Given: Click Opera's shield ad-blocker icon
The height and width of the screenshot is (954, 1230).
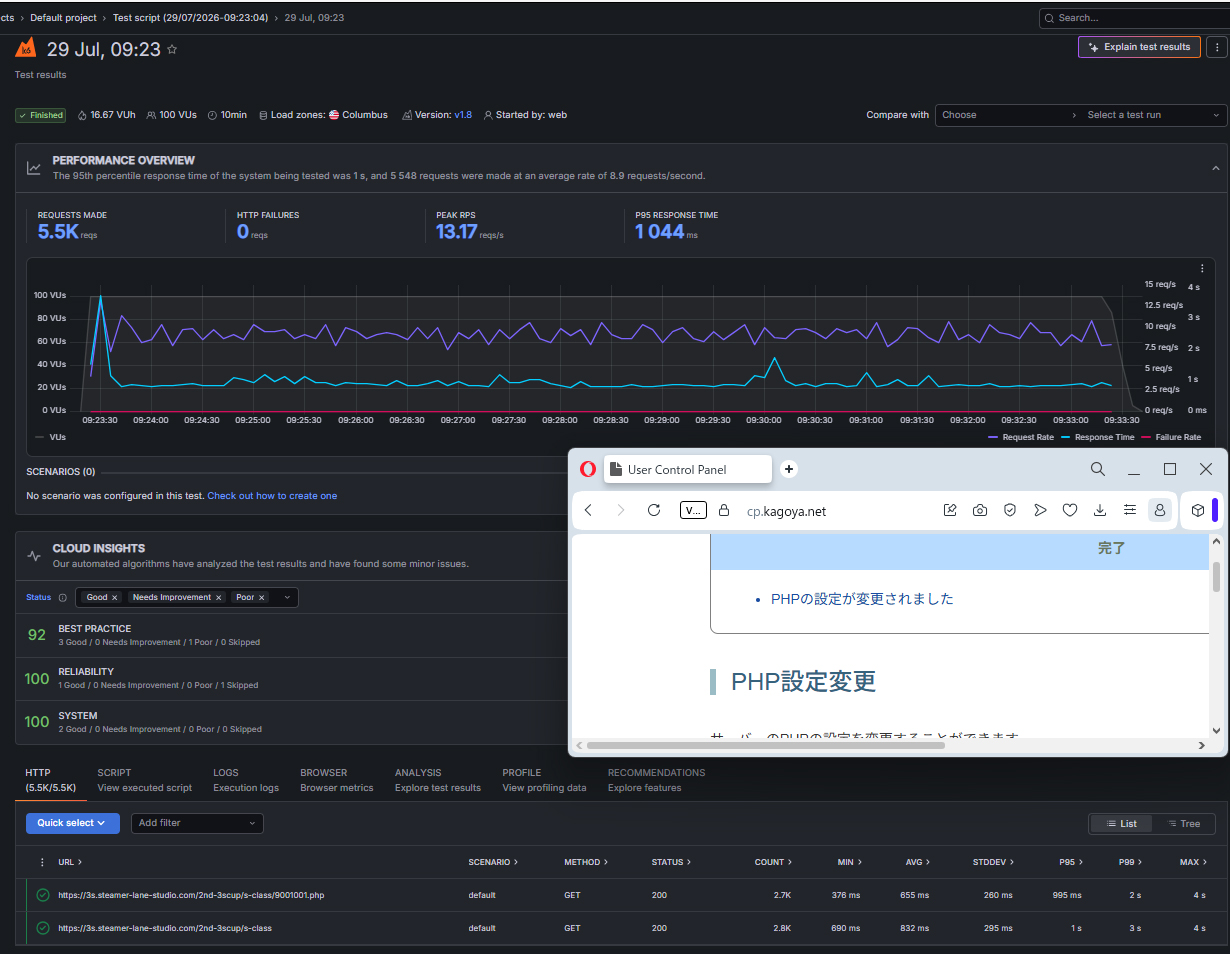Looking at the screenshot, I should point(1010,510).
